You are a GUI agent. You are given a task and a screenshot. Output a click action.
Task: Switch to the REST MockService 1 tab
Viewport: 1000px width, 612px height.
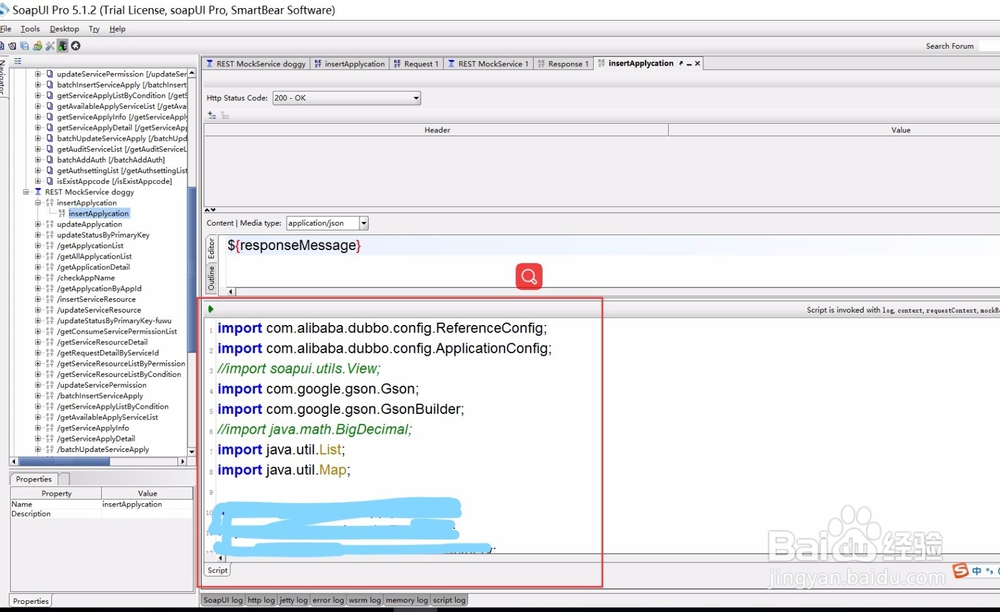click(489, 64)
